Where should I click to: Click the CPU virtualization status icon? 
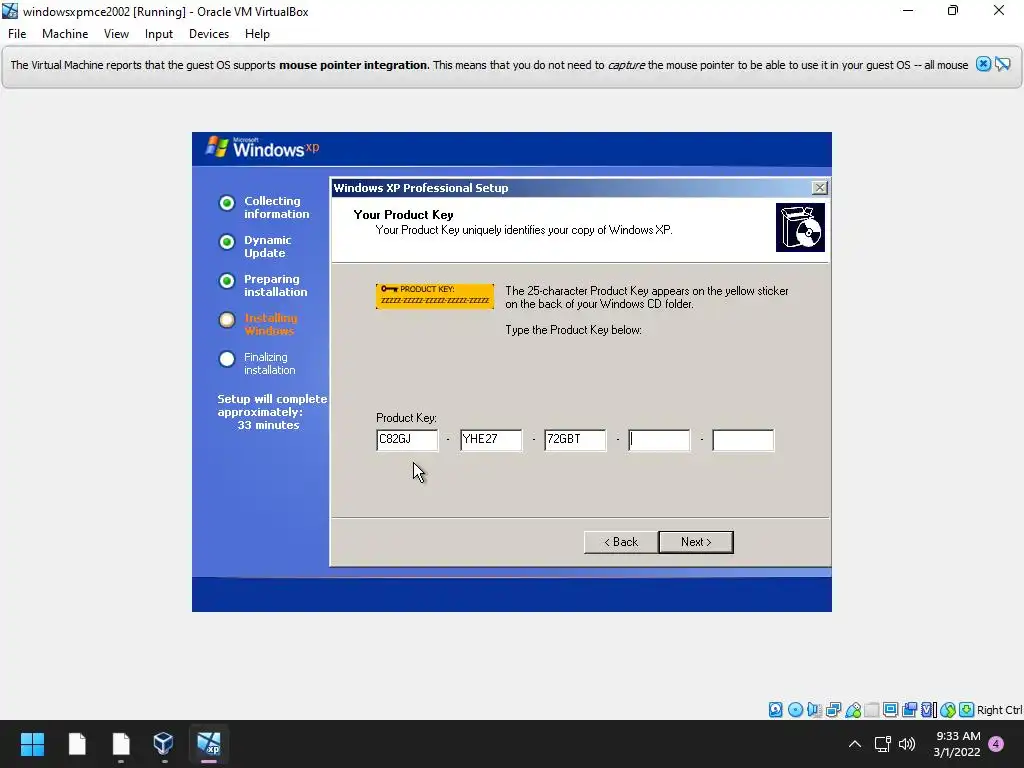[x=928, y=709]
